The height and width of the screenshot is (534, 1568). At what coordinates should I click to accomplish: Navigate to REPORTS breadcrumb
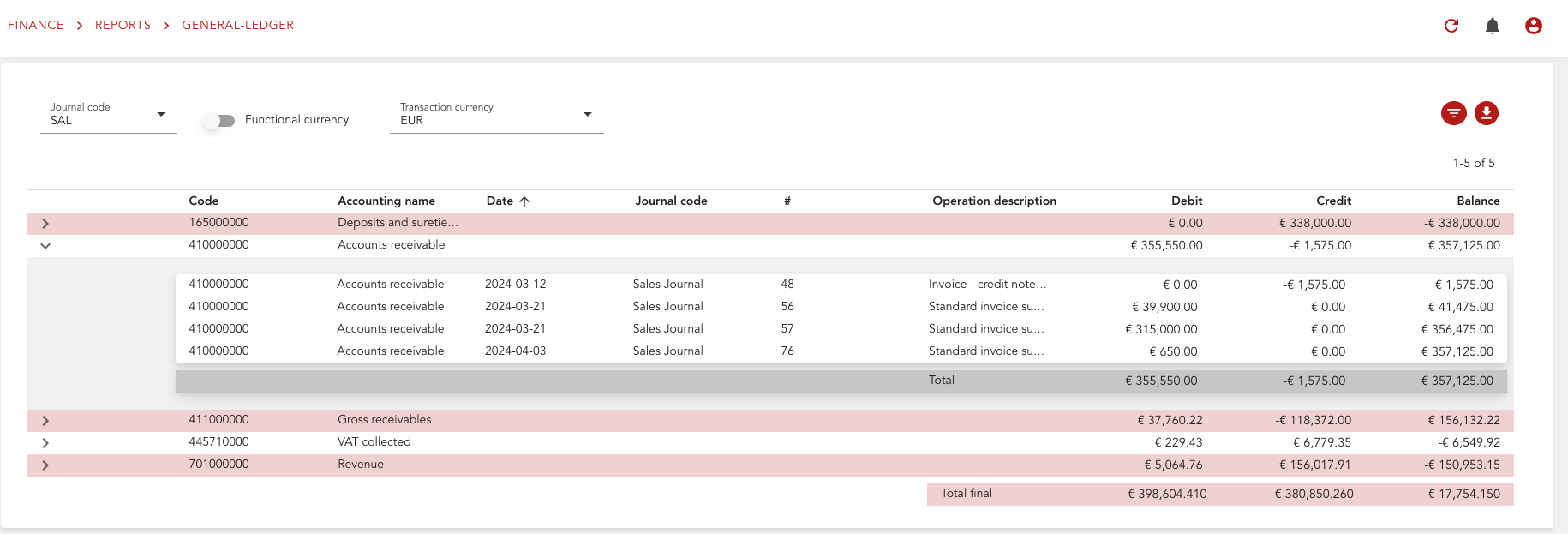(x=123, y=25)
